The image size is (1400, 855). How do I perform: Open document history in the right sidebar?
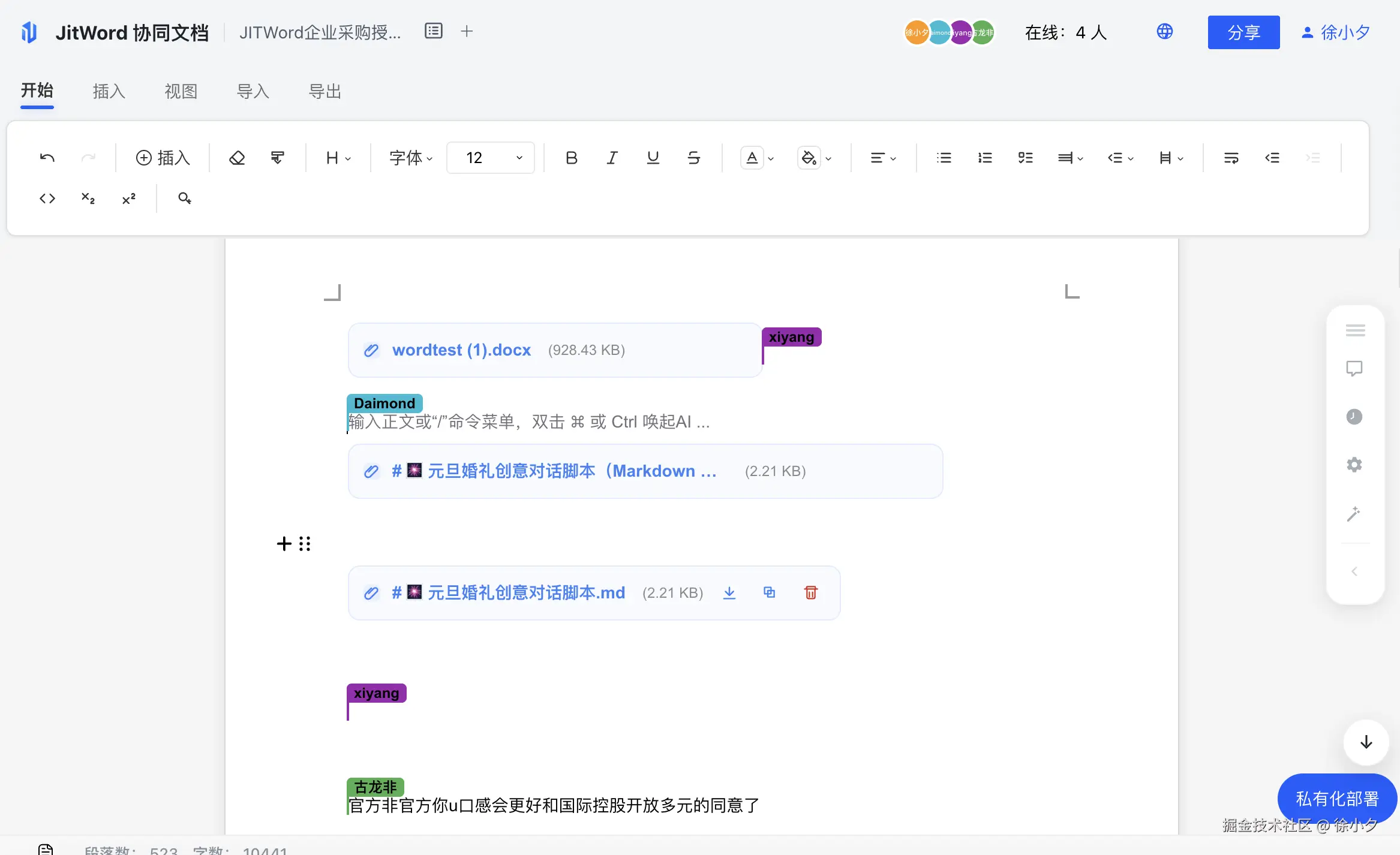coord(1354,416)
